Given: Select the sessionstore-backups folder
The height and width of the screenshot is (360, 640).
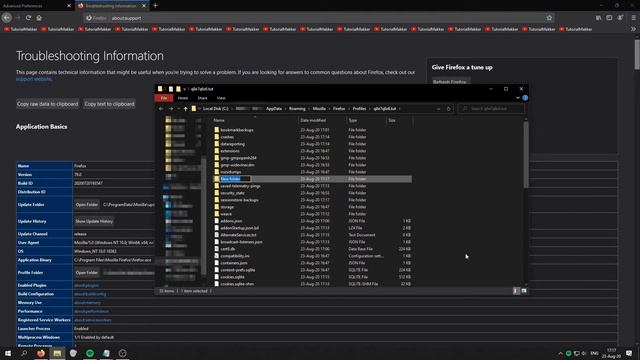Looking at the screenshot, I should click(x=239, y=200).
